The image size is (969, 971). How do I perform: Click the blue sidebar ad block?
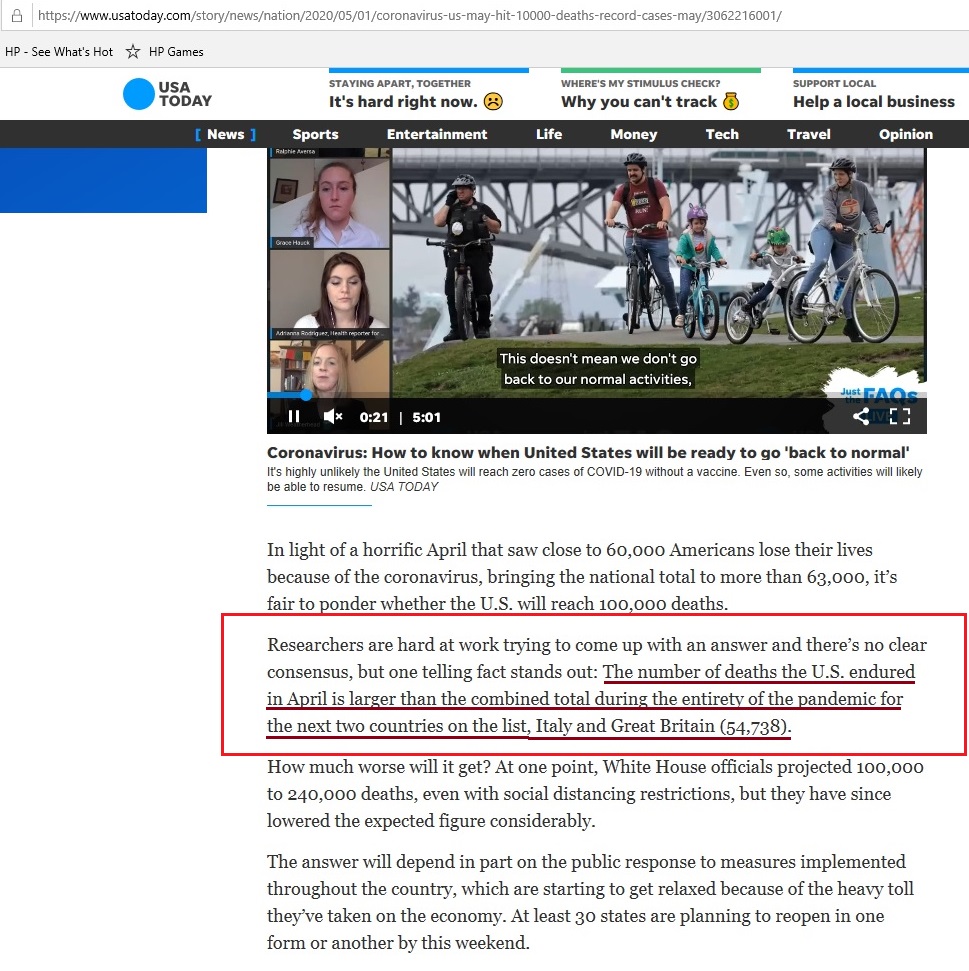(103, 180)
